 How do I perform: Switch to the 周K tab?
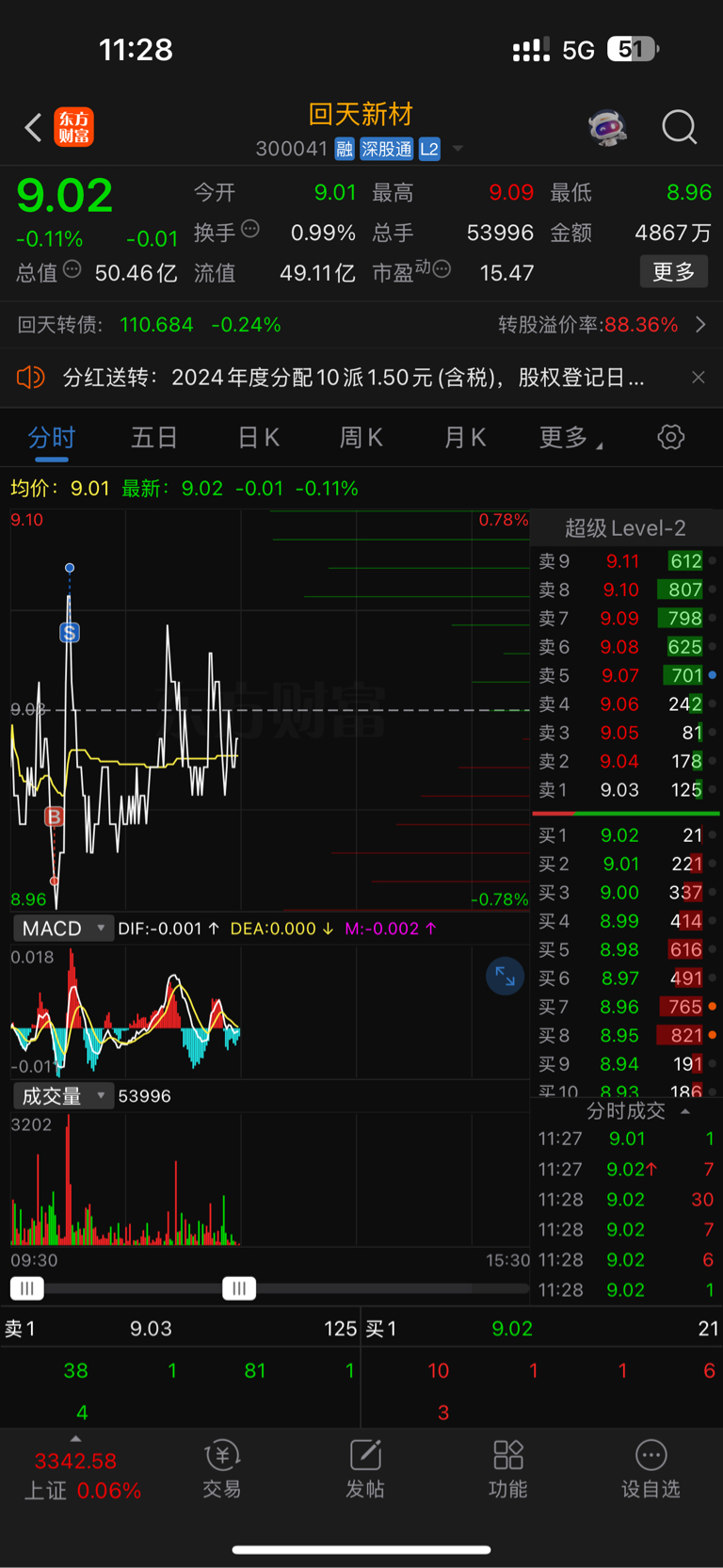(x=361, y=438)
